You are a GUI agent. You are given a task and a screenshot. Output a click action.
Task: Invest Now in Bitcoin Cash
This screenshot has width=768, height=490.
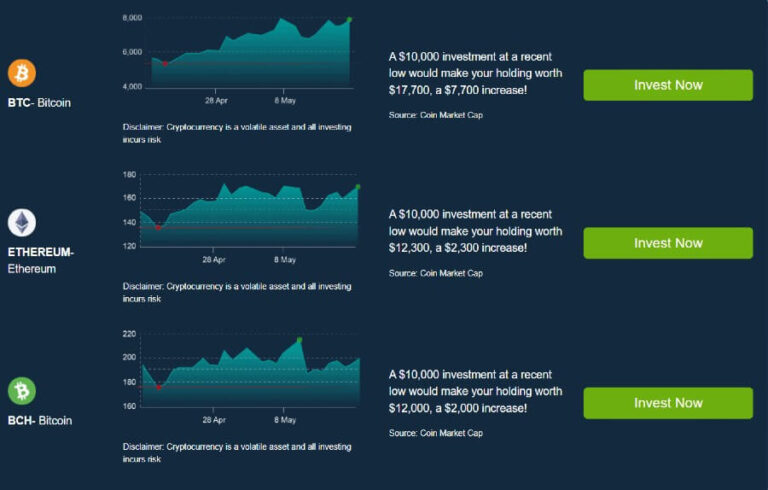click(x=668, y=403)
